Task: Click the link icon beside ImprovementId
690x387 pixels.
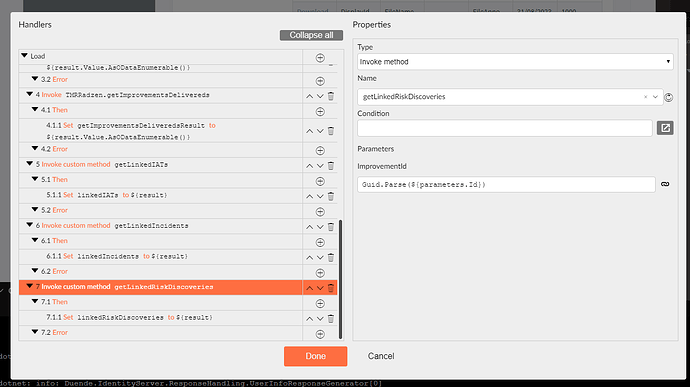Action: pos(665,184)
